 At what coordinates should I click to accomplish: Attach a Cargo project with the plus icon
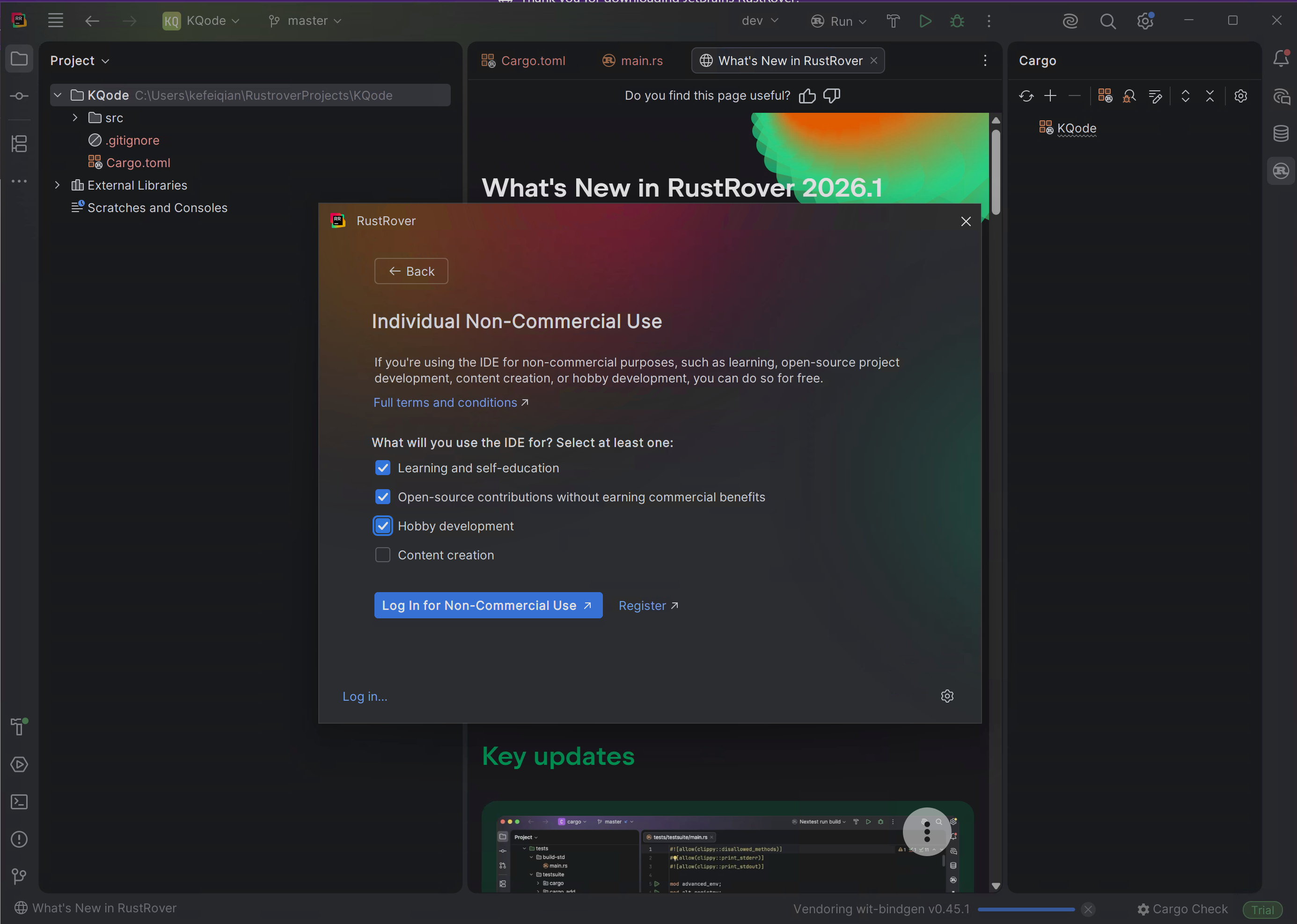pyautogui.click(x=1050, y=96)
